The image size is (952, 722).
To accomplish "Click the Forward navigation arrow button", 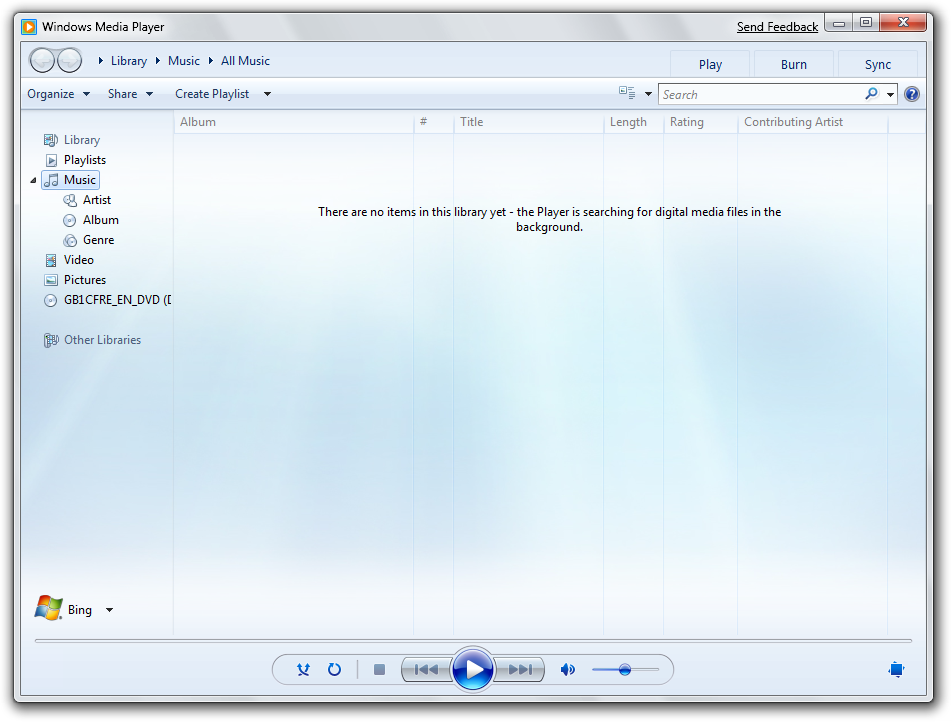I will click(69, 60).
